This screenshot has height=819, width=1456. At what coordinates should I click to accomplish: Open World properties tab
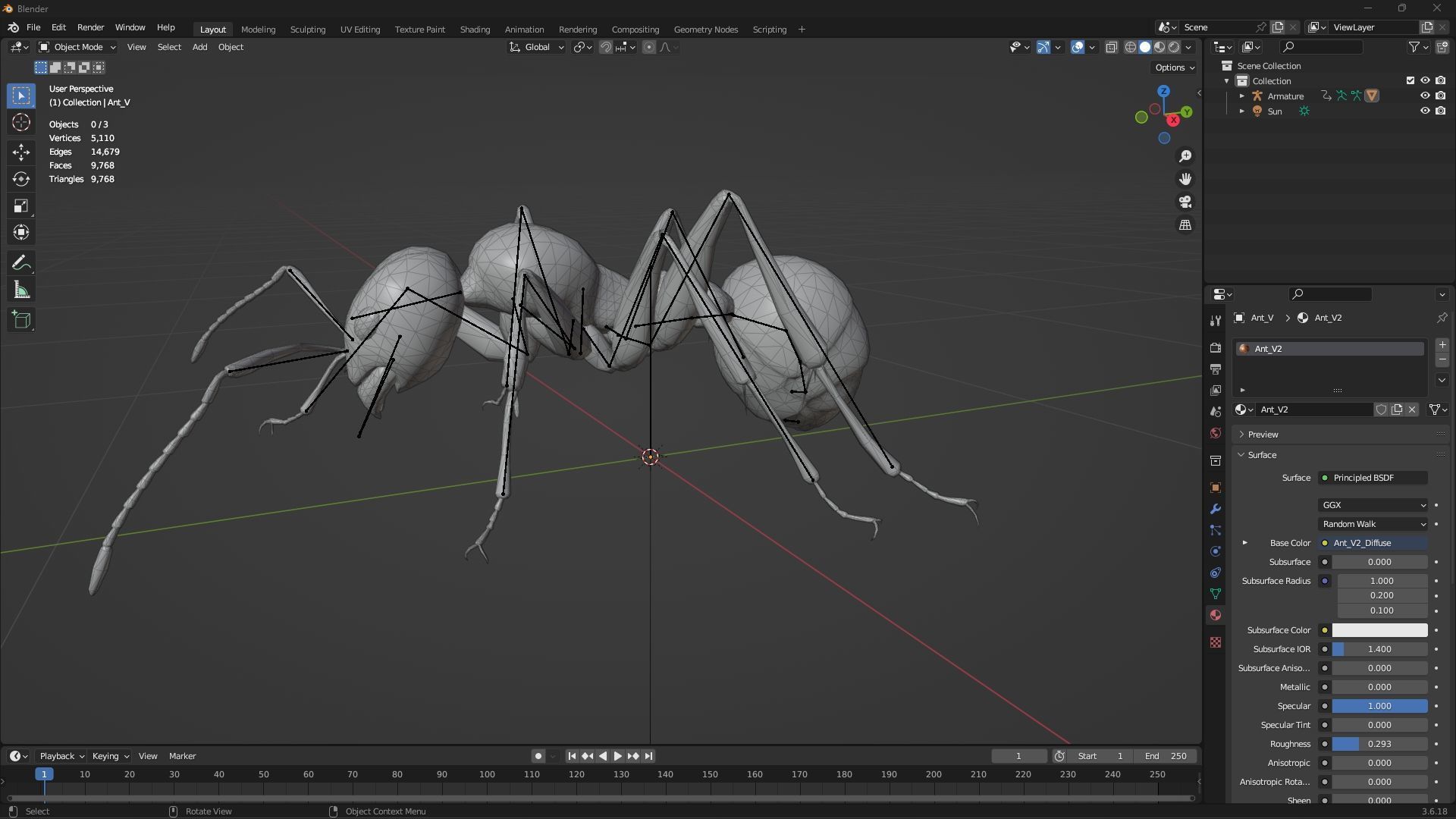point(1216,433)
